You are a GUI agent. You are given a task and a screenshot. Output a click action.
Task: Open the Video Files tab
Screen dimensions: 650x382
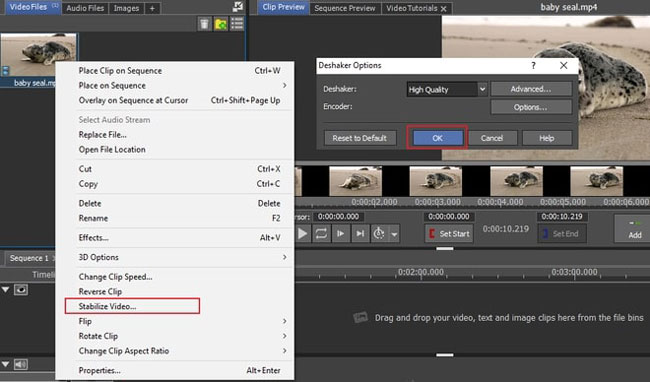(32, 7)
